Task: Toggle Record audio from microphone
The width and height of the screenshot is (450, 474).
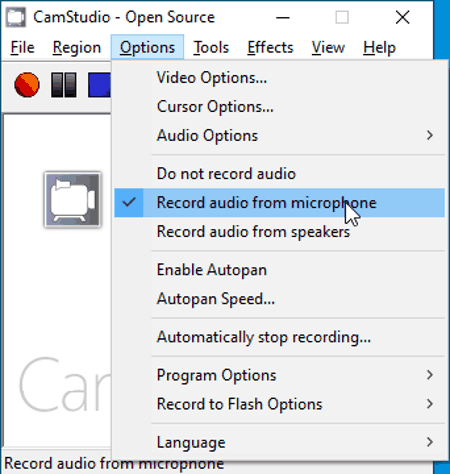Action: 279,203
